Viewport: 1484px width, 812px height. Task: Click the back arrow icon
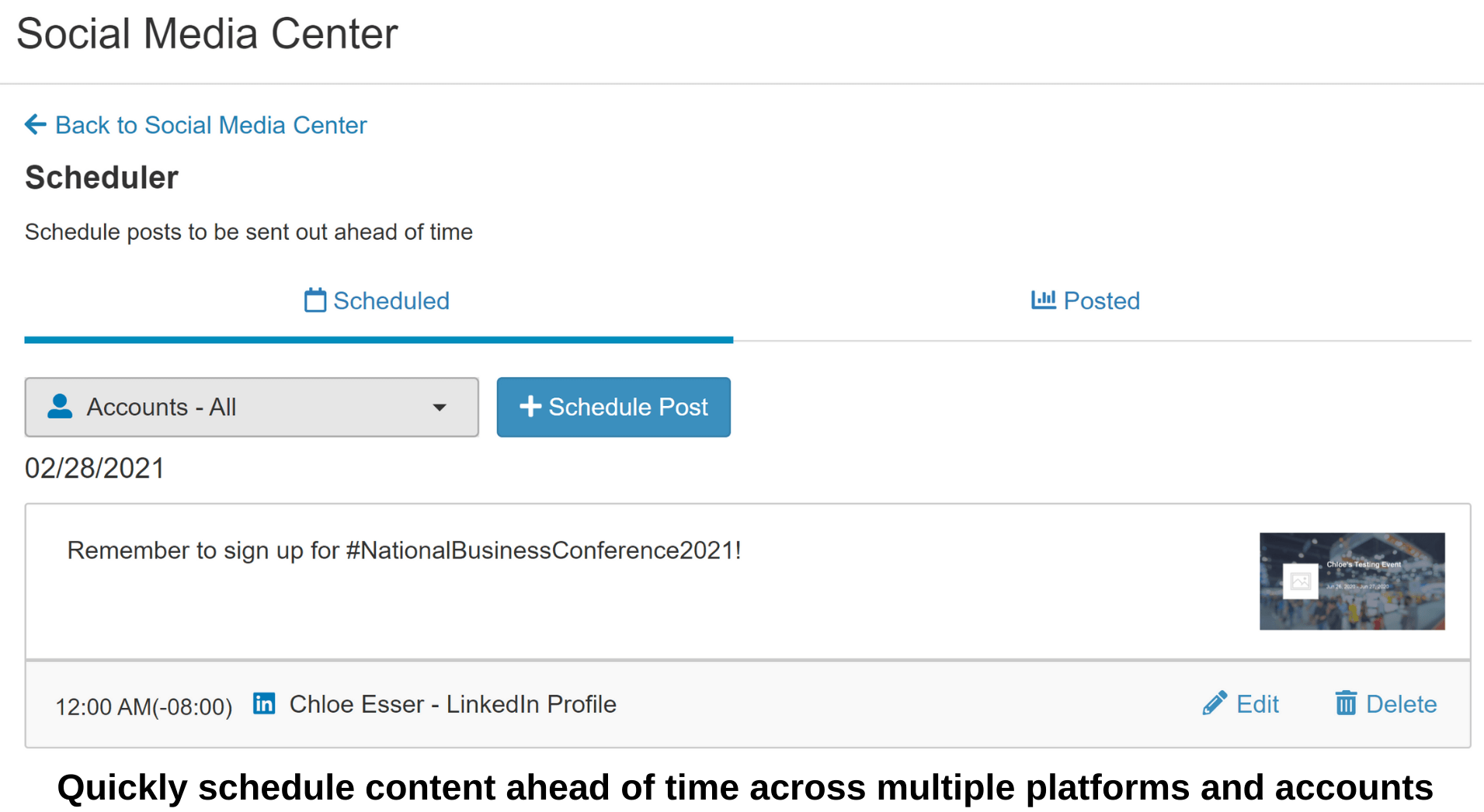(x=35, y=124)
